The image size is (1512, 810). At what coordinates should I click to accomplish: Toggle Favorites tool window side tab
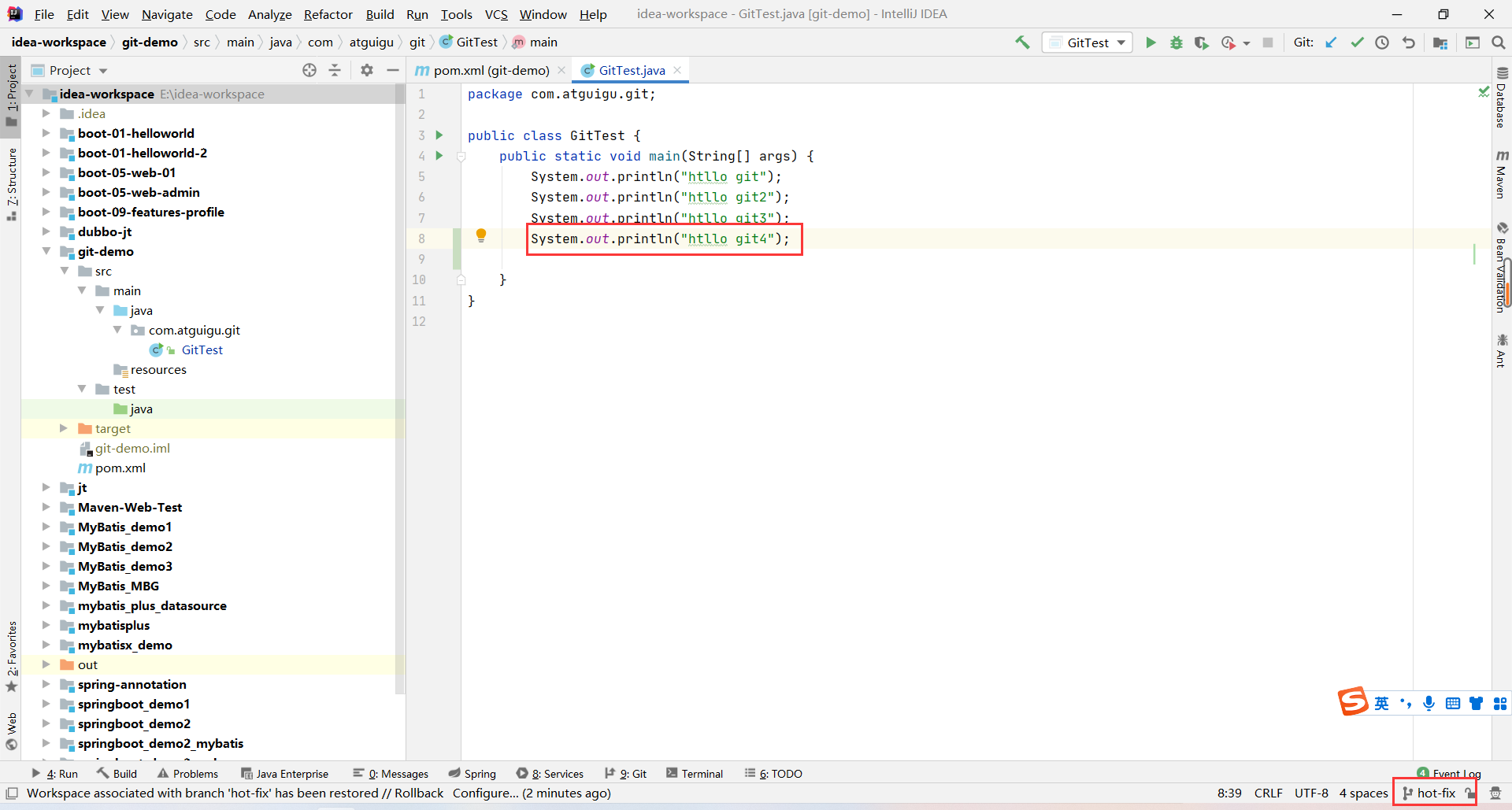tap(11, 657)
